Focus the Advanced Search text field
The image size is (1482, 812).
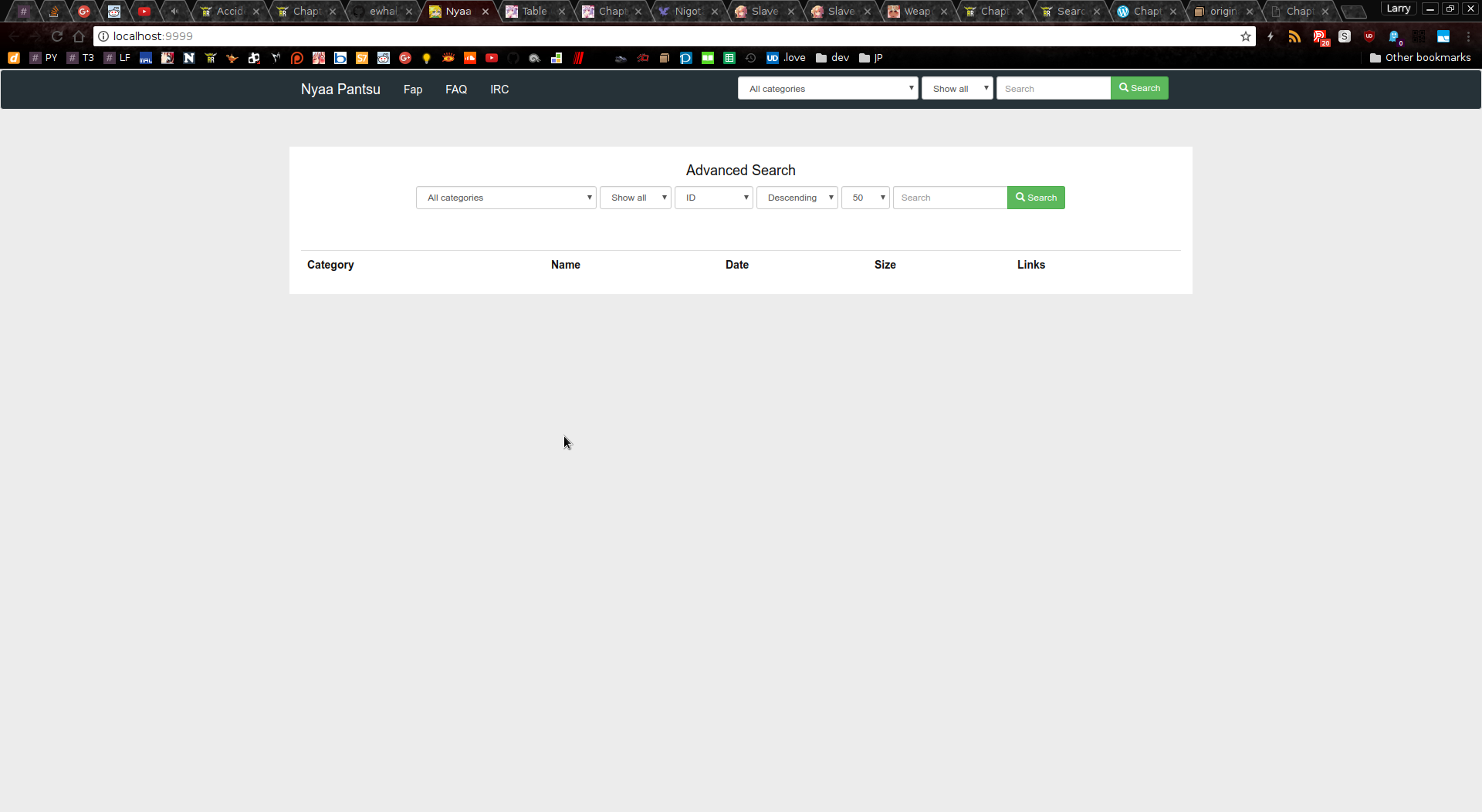(x=949, y=198)
